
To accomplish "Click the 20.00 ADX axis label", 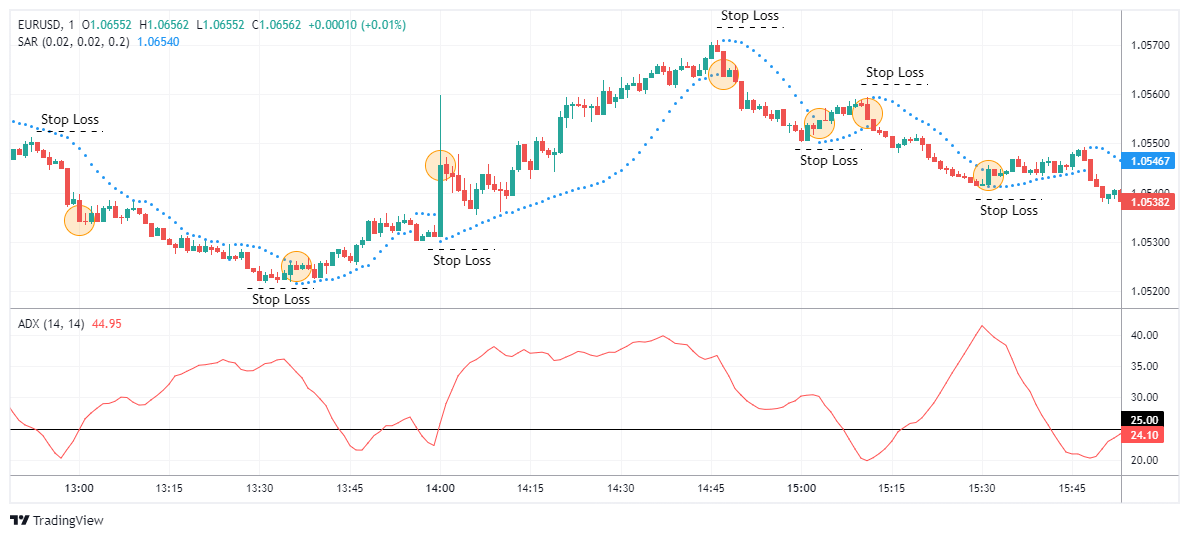I will 1144,461.
